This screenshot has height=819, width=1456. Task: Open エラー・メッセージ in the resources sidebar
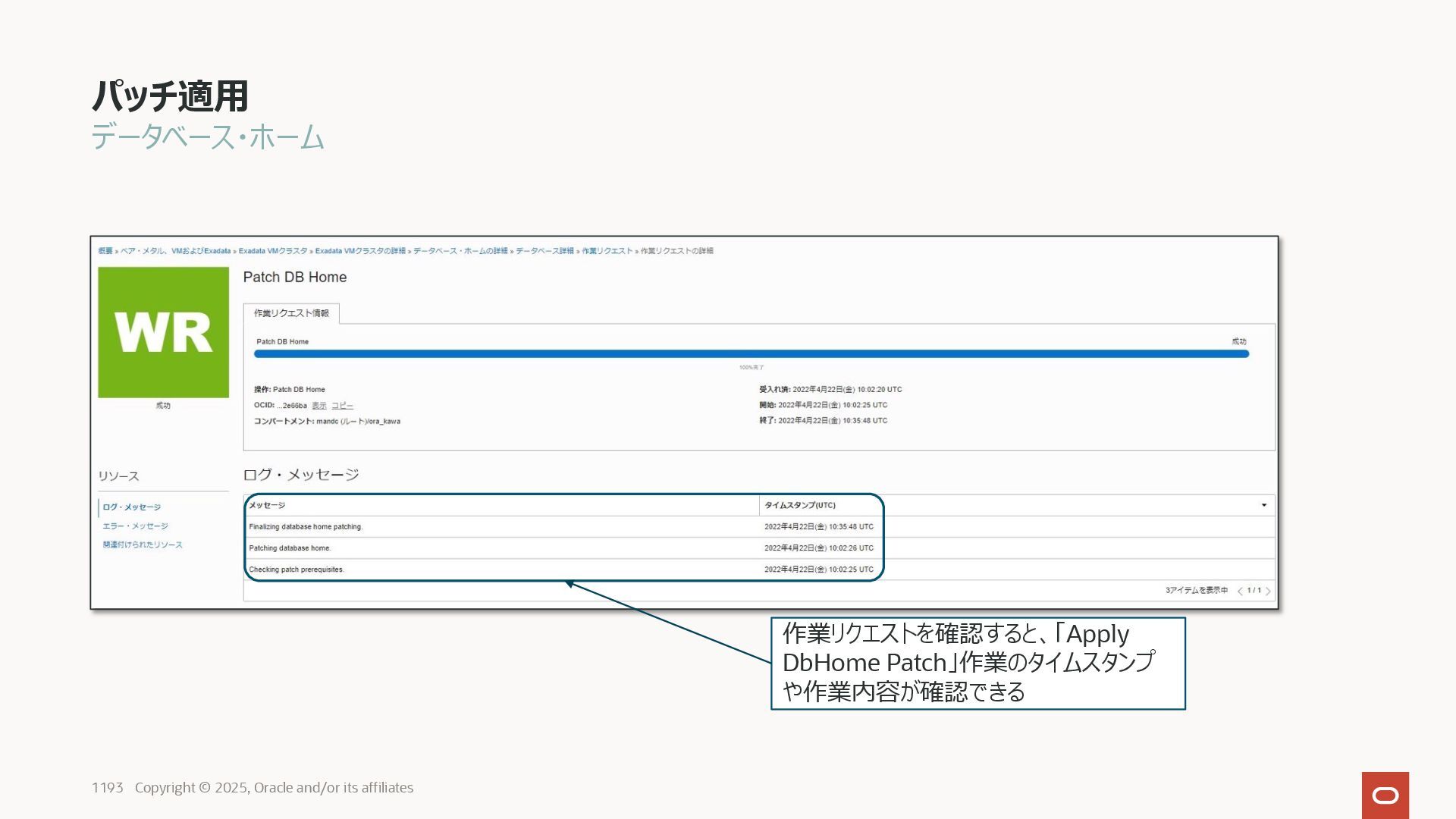pos(135,526)
